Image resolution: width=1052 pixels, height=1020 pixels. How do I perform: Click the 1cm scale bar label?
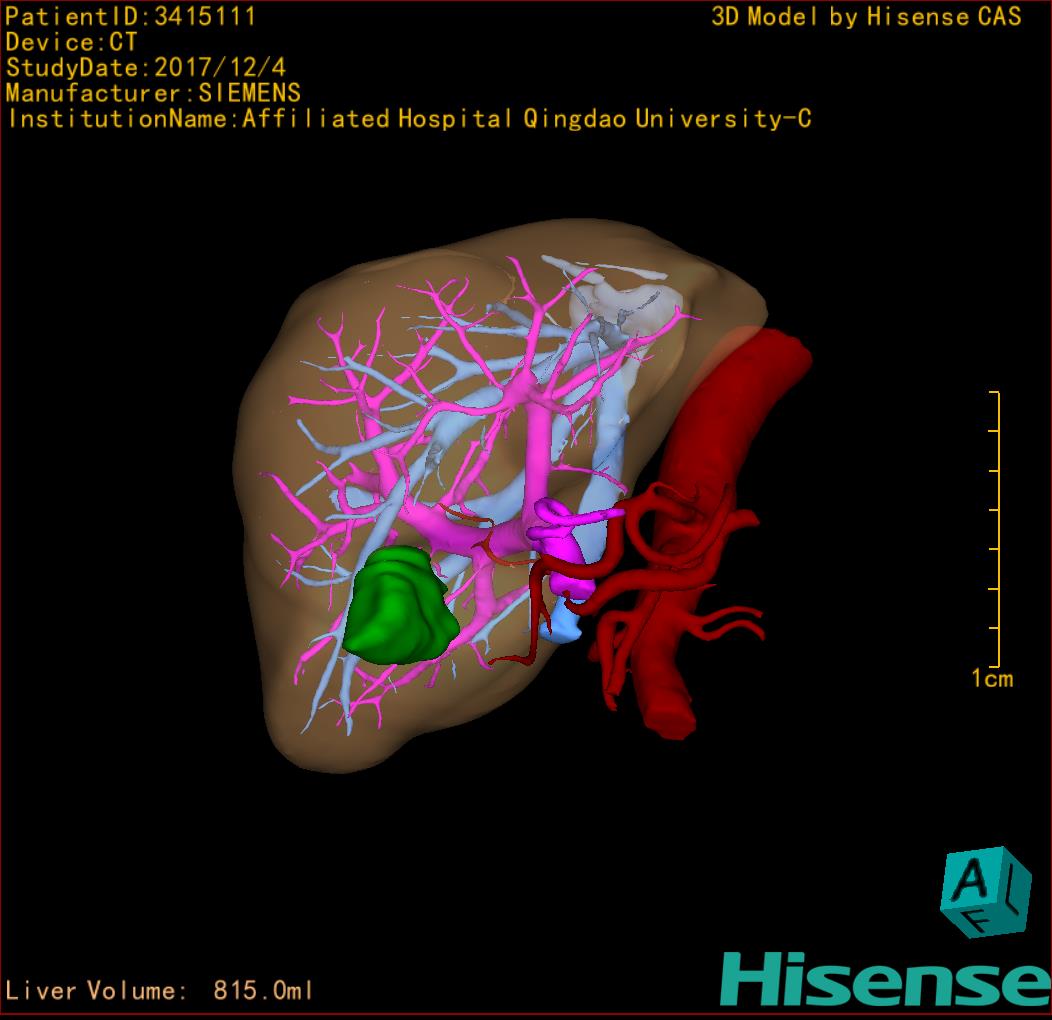[x=992, y=678]
